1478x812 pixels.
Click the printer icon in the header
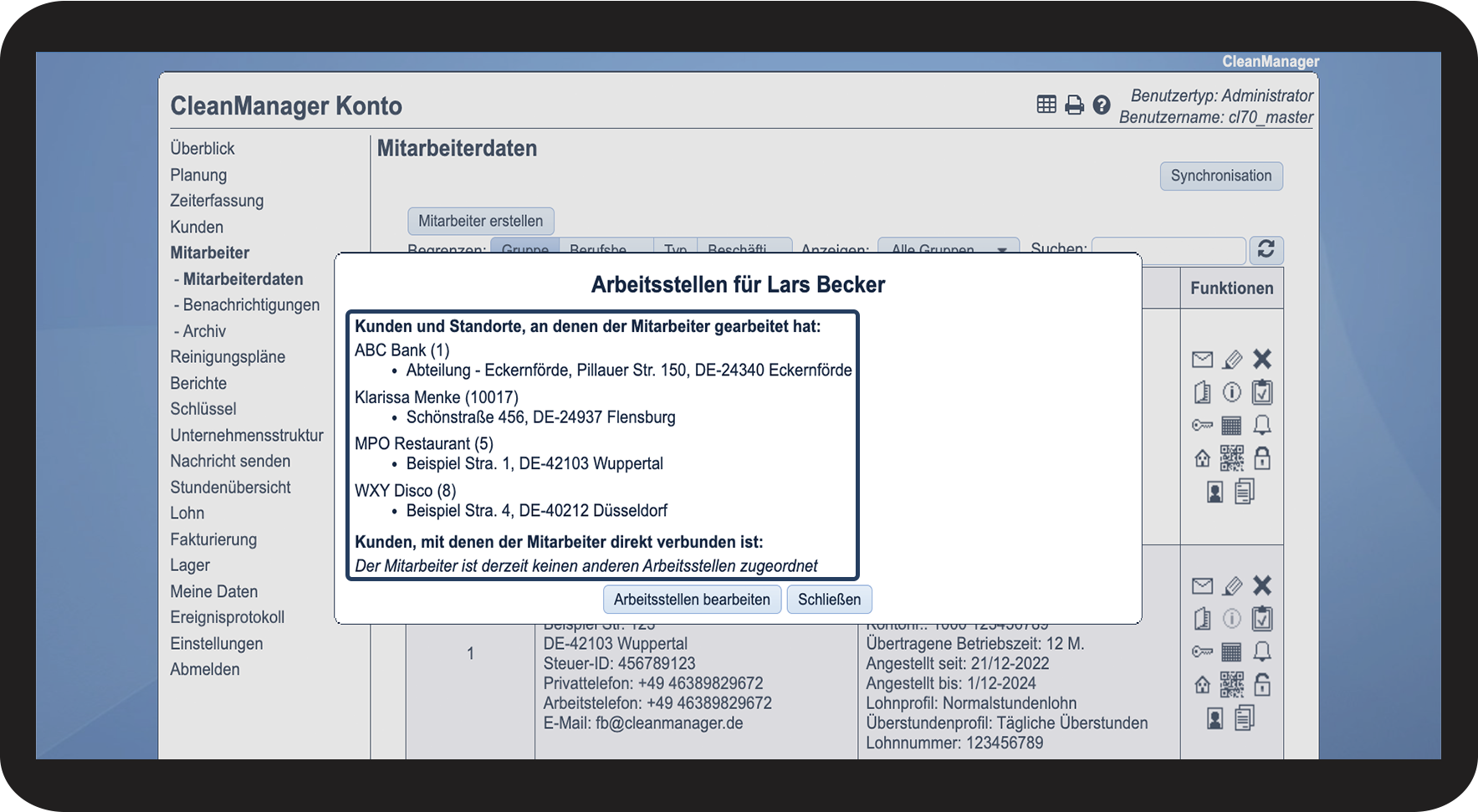1074,105
